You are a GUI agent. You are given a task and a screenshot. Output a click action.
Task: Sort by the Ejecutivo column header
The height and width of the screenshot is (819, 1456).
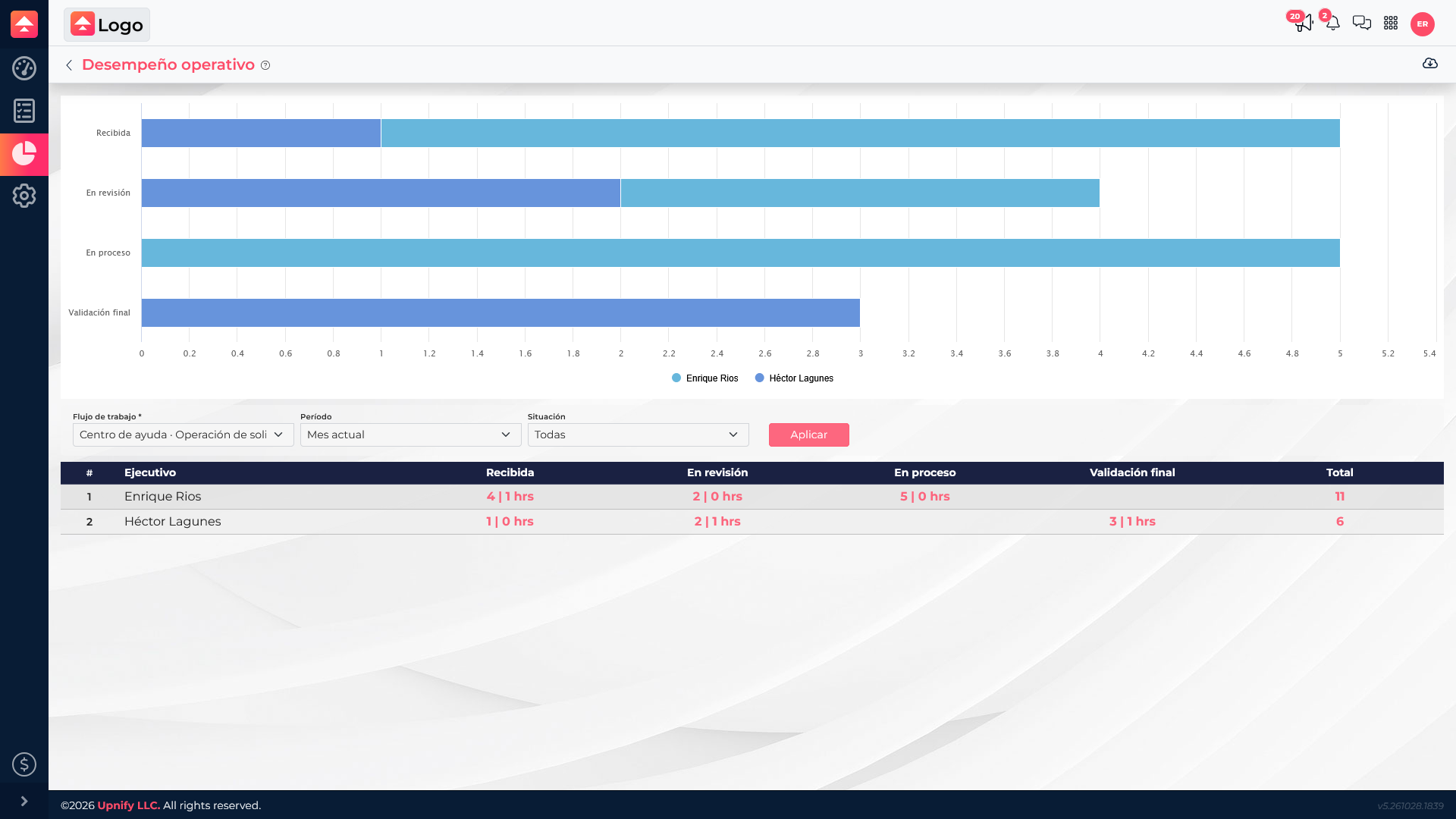coord(150,472)
